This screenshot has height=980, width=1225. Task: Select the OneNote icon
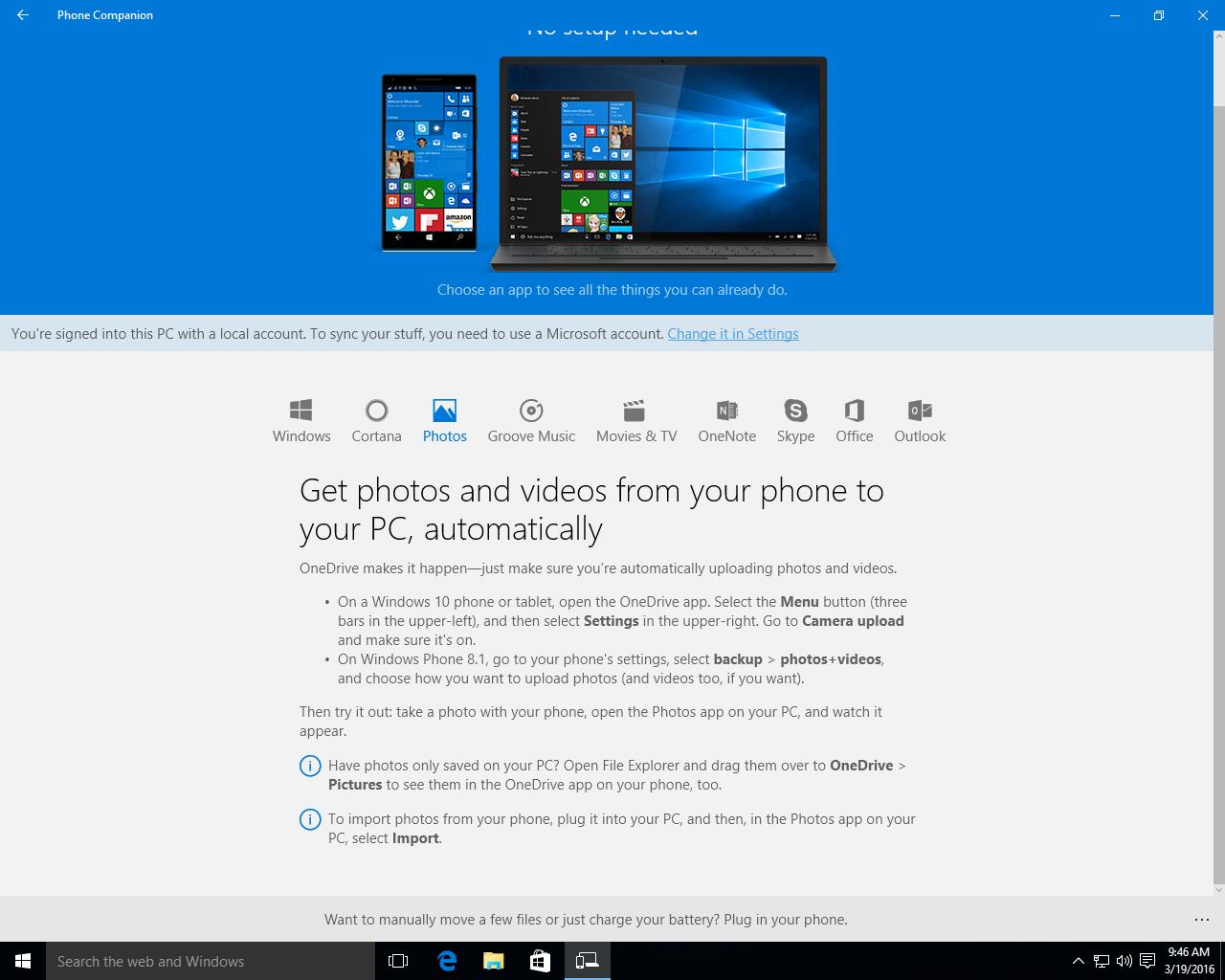point(726,411)
